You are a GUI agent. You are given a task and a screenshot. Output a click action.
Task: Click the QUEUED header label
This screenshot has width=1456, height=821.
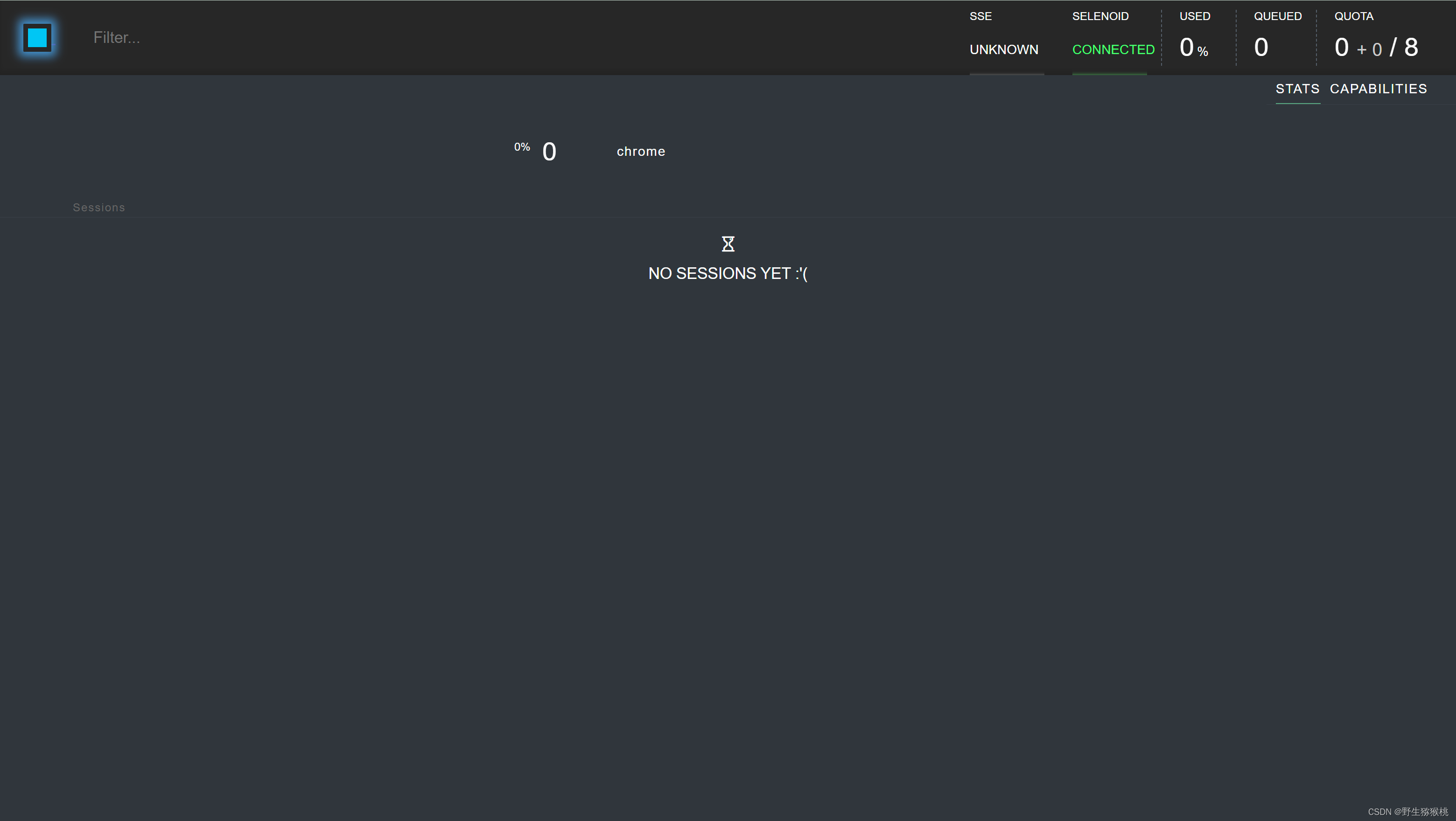tap(1277, 16)
